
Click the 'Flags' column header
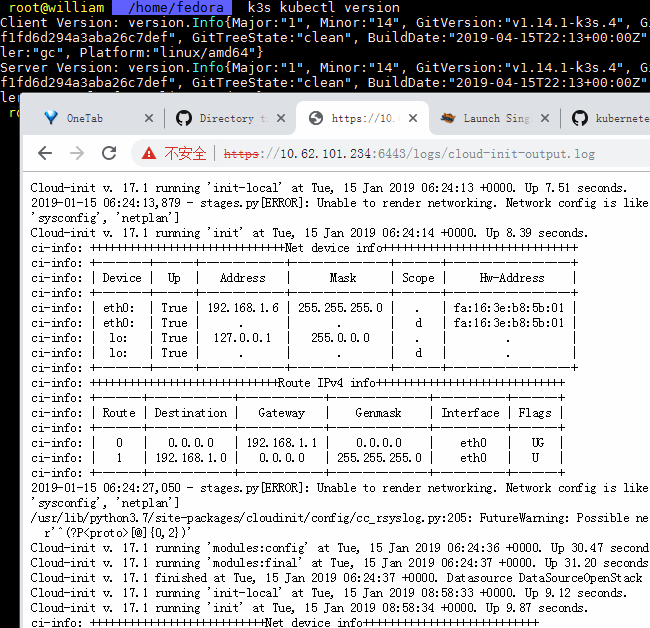[535, 413]
